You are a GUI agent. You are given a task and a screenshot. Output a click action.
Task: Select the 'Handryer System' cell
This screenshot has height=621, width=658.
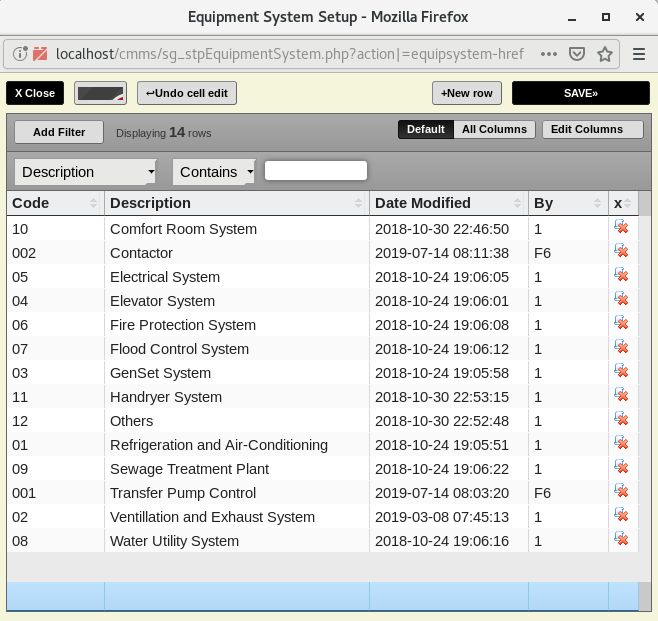237,397
